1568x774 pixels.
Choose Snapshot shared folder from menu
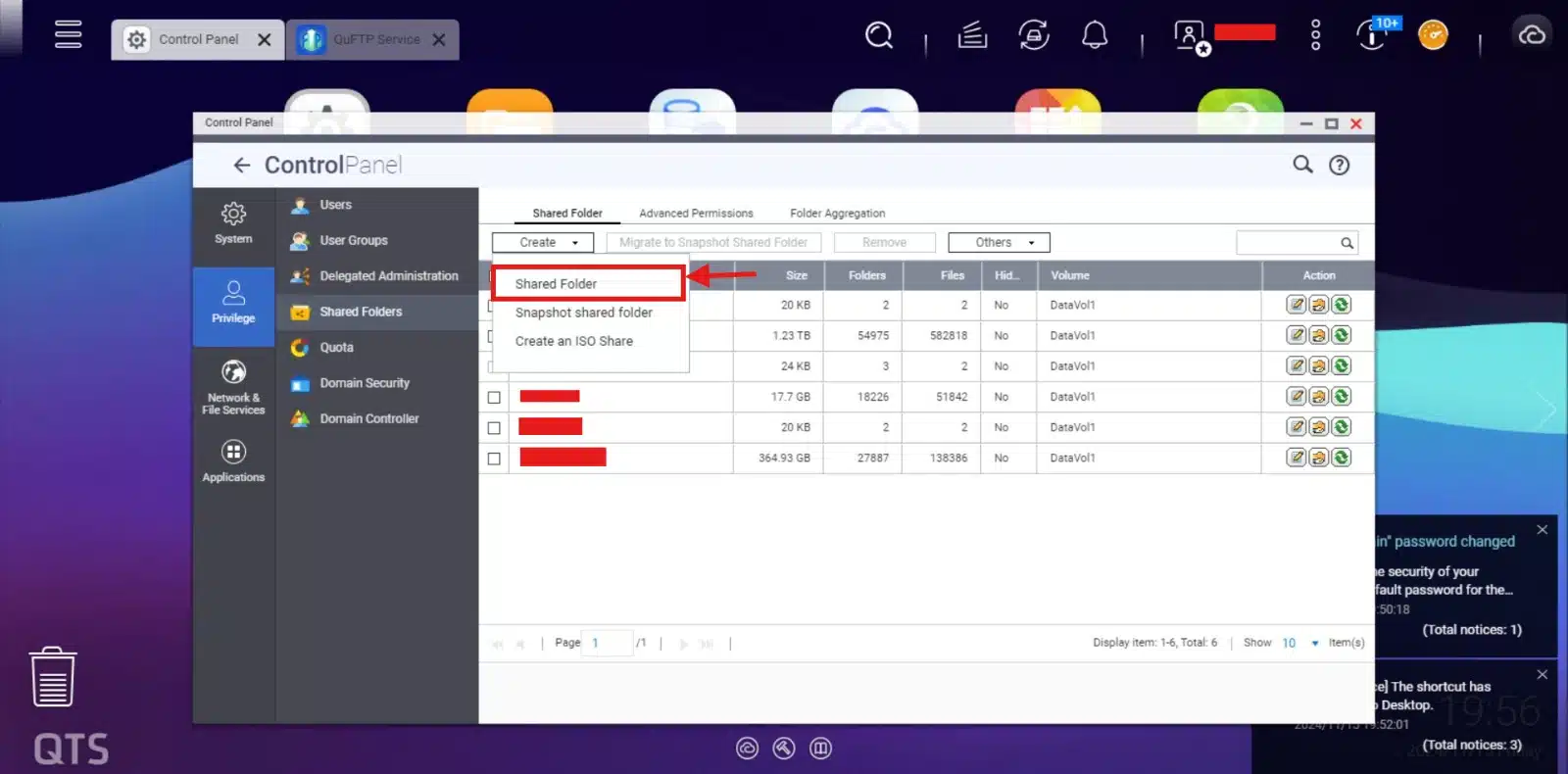click(583, 313)
